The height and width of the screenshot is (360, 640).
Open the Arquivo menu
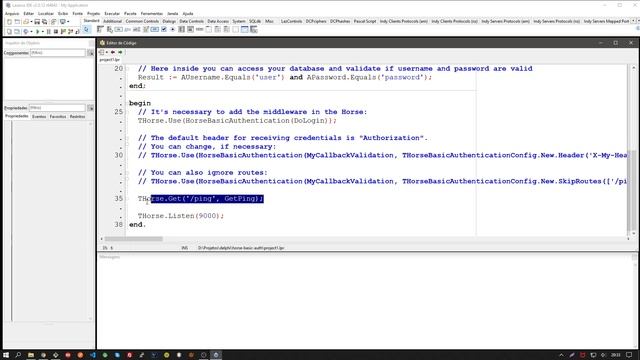12,13
